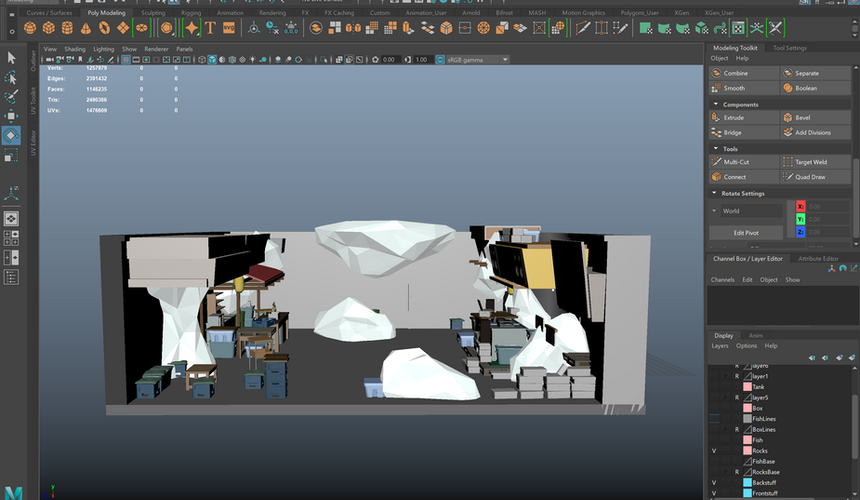Click the FishLines layer gray swatch
Image resolution: width=860 pixels, height=500 pixels.
pyautogui.click(x=747, y=419)
